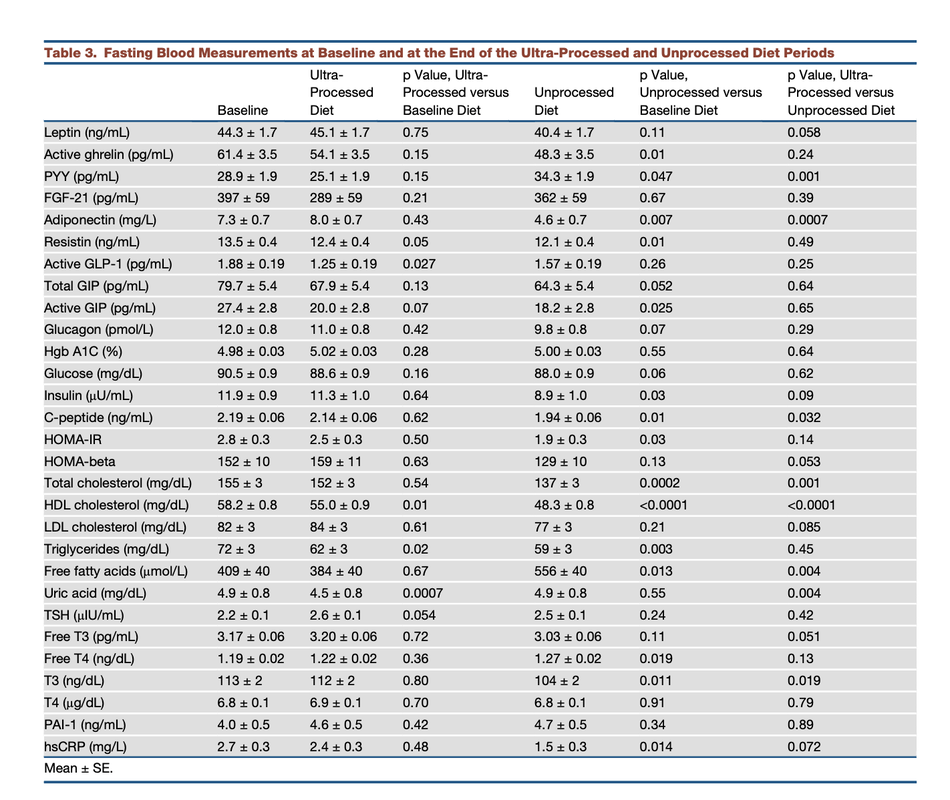The image size is (950, 800).
Task: Click the 'Hgb A1C (%)' row label
Action: point(83,352)
